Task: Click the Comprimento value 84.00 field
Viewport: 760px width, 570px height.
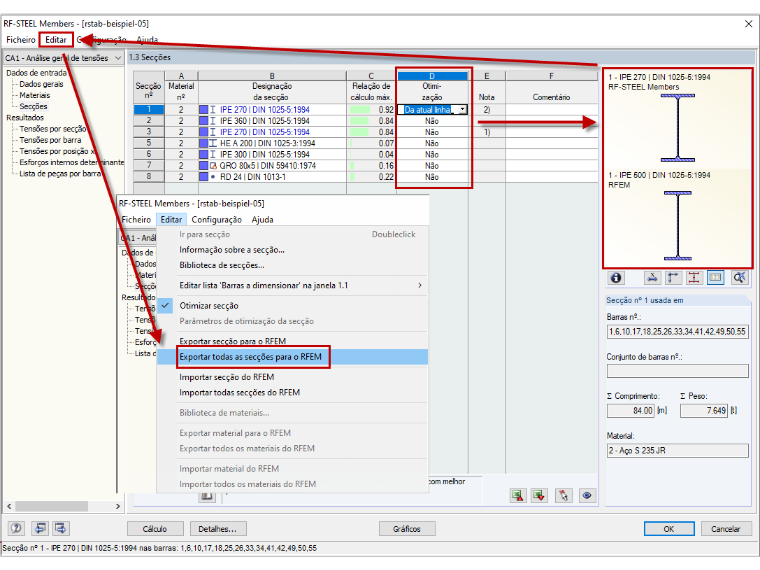Action: (631, 411)
